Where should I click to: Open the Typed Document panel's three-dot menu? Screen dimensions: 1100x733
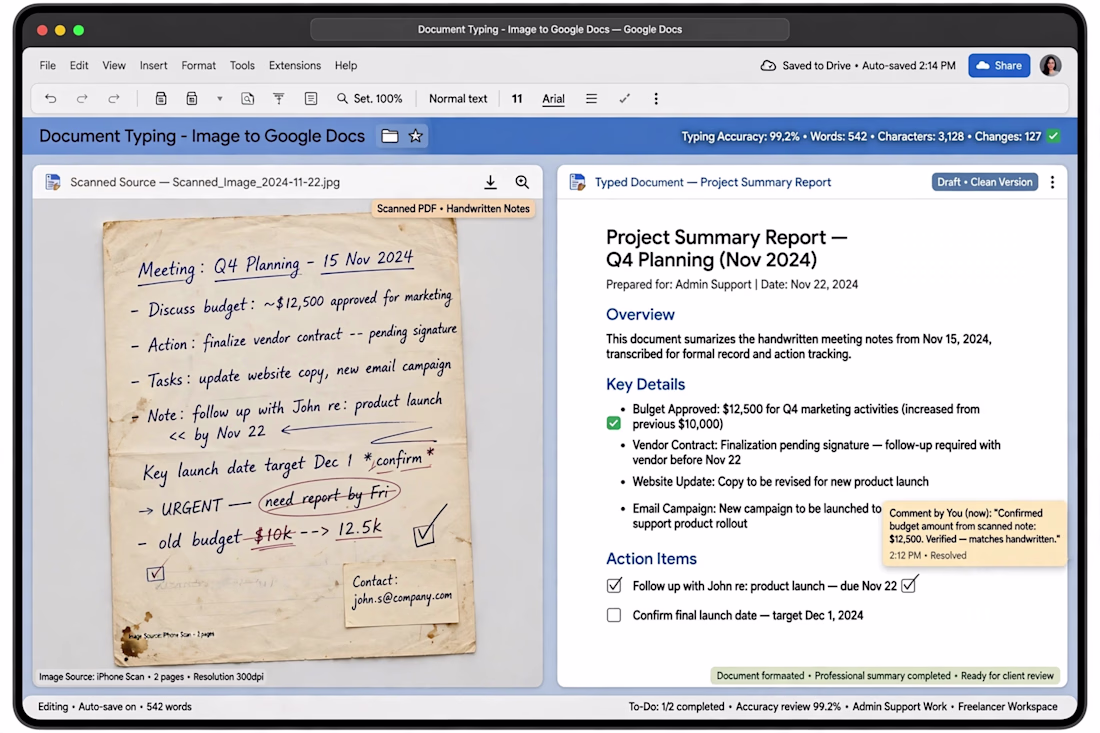coord(1052,182)
